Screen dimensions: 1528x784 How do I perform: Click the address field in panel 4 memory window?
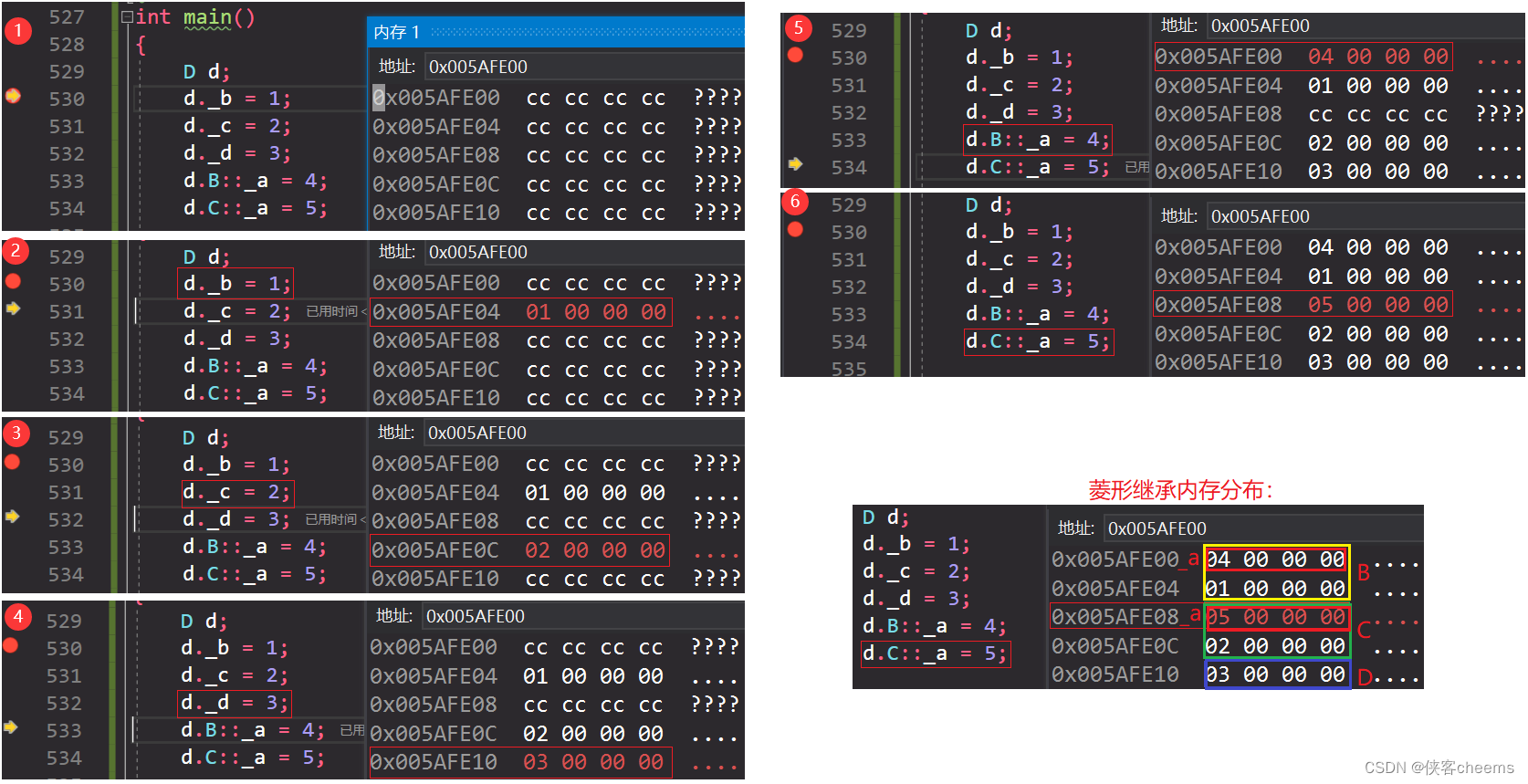(x=583, y=616)
